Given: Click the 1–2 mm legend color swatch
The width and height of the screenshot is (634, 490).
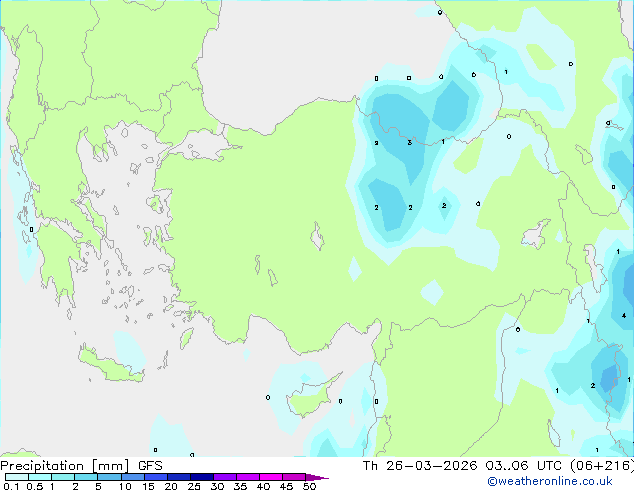Looking at the screenshot, I should 63,477.
